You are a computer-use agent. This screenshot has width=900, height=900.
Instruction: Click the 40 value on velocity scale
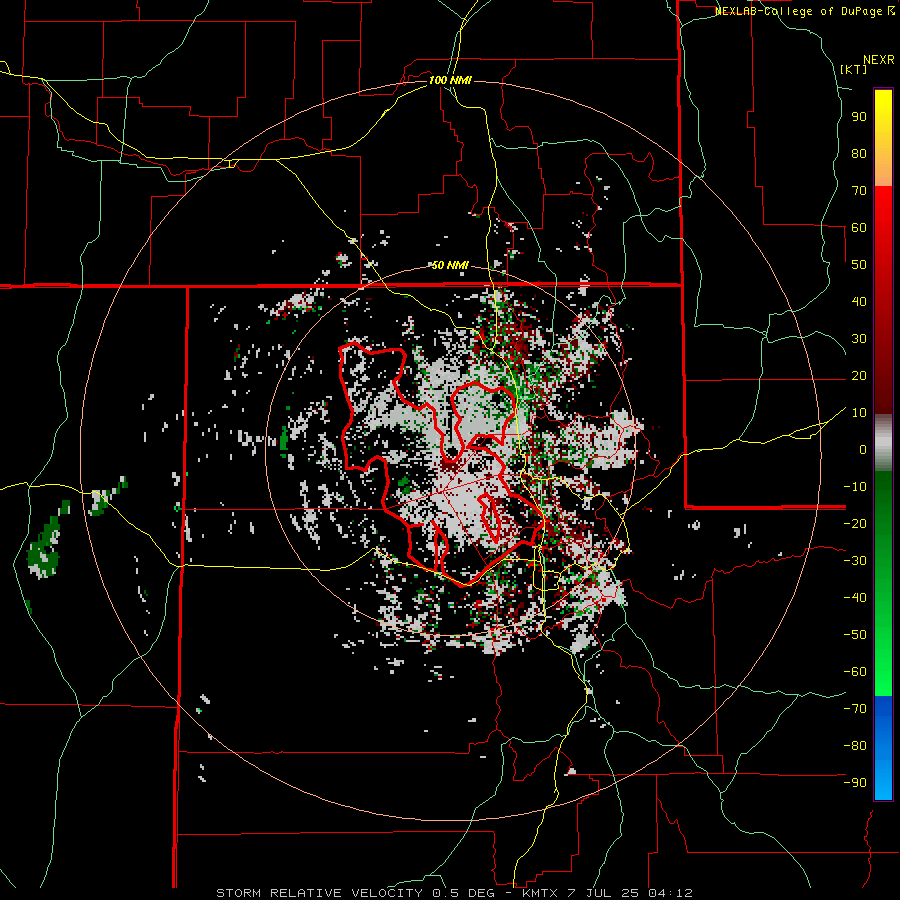click(x=859, y=302)
